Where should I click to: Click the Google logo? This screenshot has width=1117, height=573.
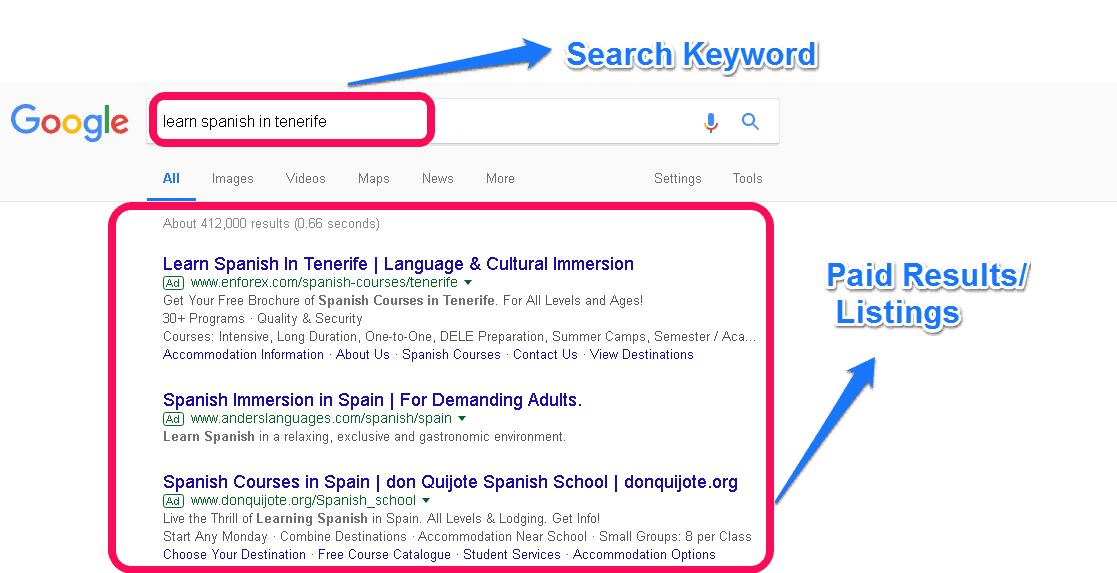(70, 123)
